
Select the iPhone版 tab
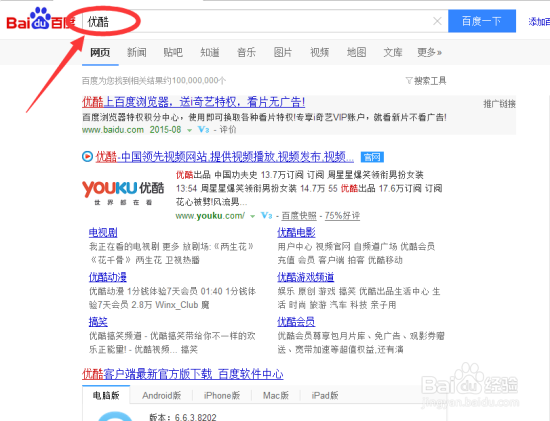[x=222, y=396]
